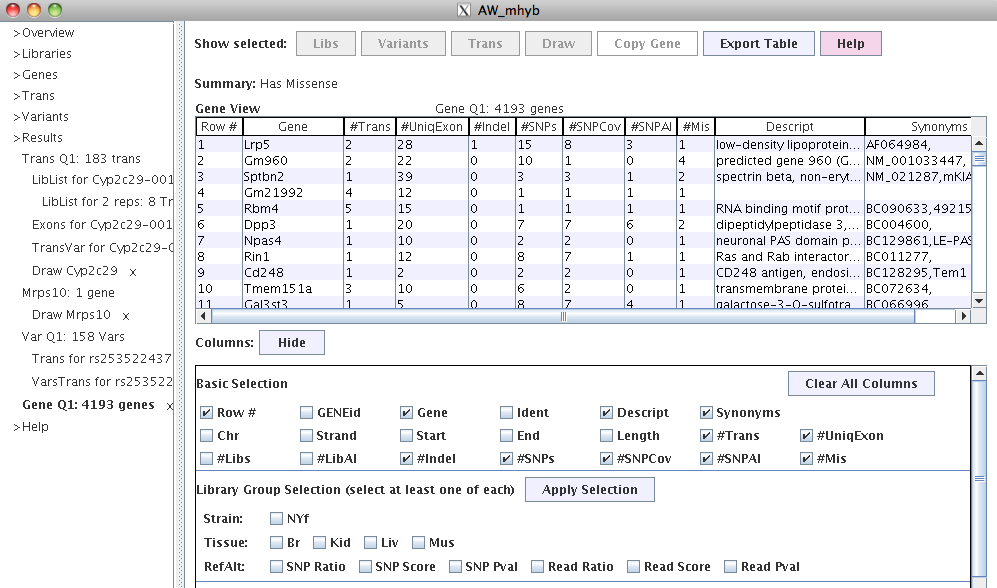The image size is (997, 588).
Task: Expand the Libraries section in sidebar
Action: pos(46,54)
